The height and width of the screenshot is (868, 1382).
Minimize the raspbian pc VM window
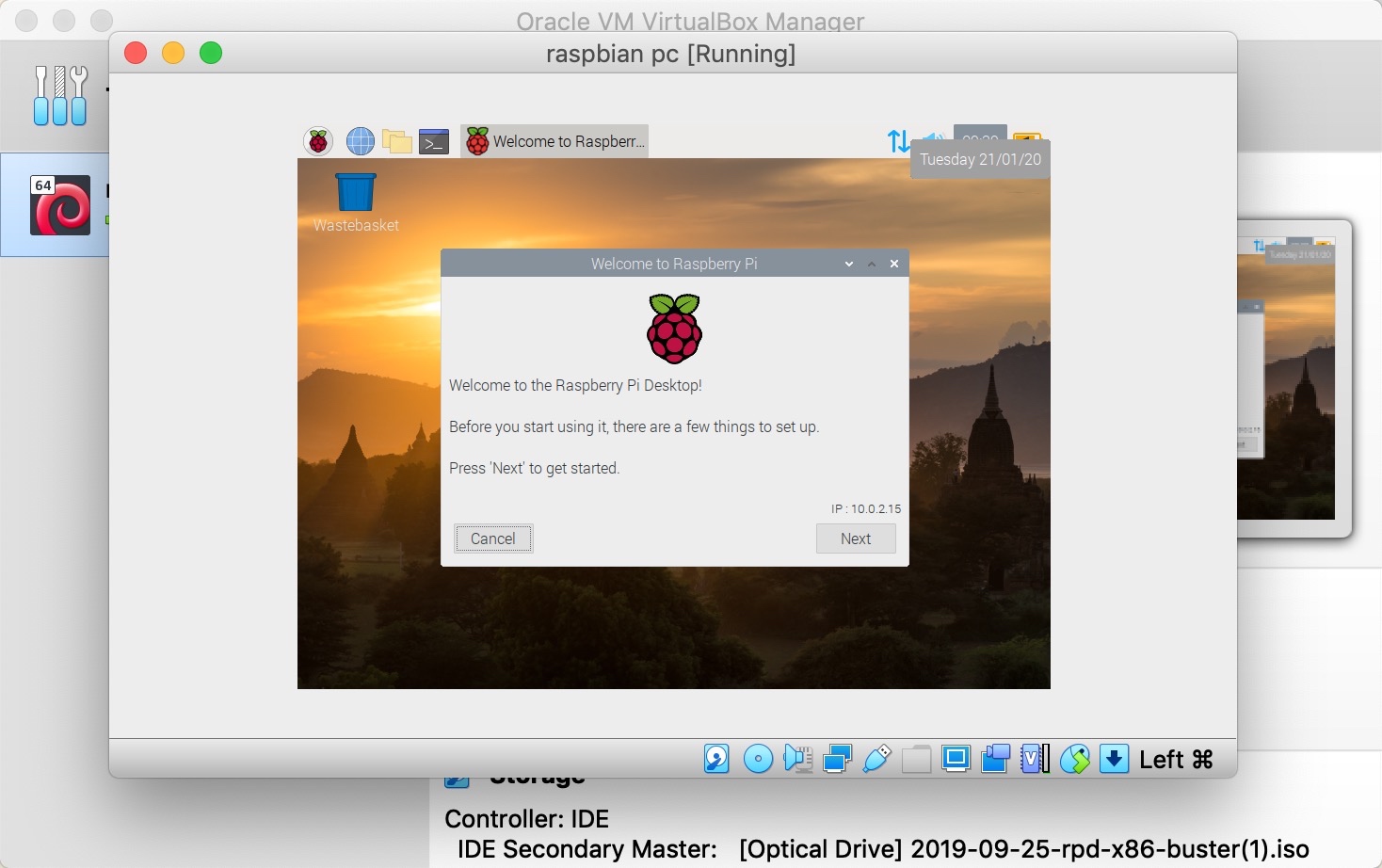click(x=173, y=54)
